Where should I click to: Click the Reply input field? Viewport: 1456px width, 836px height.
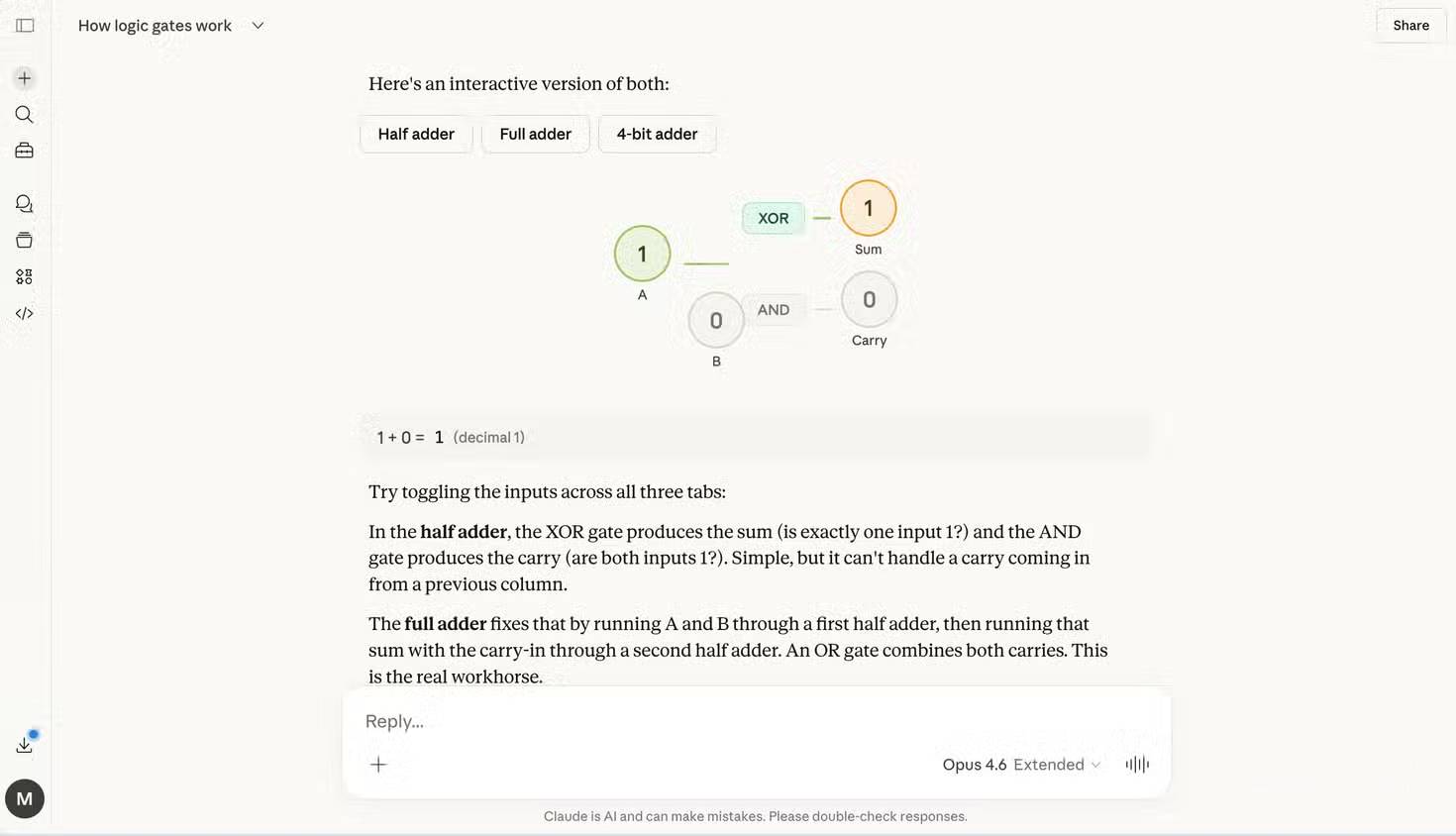click(693, 721)
